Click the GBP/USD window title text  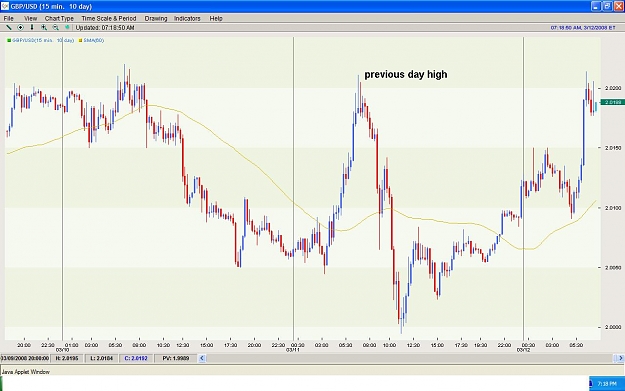pyautogui.click(x=51, y=6)
